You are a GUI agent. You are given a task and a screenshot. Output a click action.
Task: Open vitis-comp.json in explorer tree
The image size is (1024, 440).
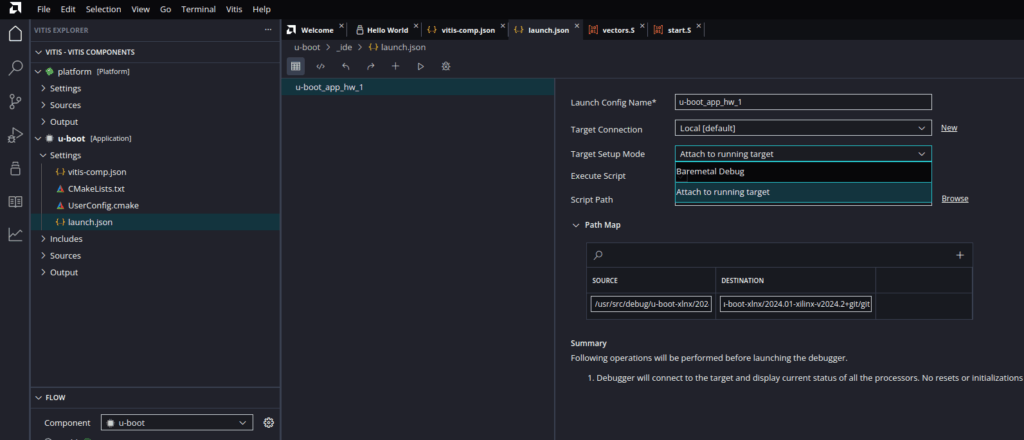(x=97, y=172)
